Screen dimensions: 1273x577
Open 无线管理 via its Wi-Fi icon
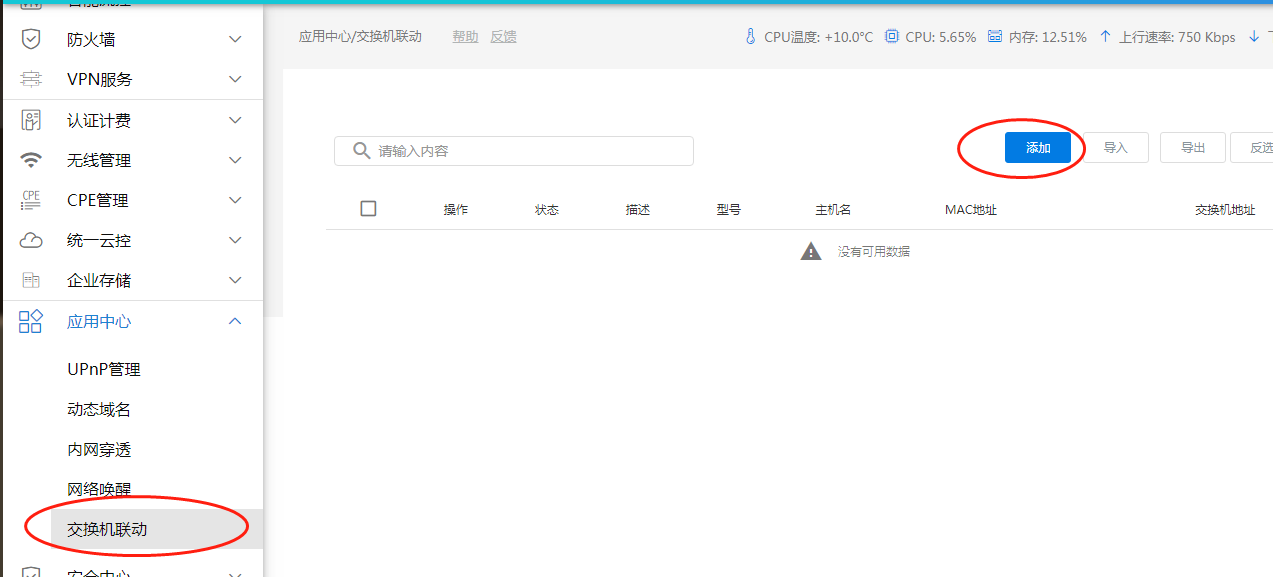30,159
